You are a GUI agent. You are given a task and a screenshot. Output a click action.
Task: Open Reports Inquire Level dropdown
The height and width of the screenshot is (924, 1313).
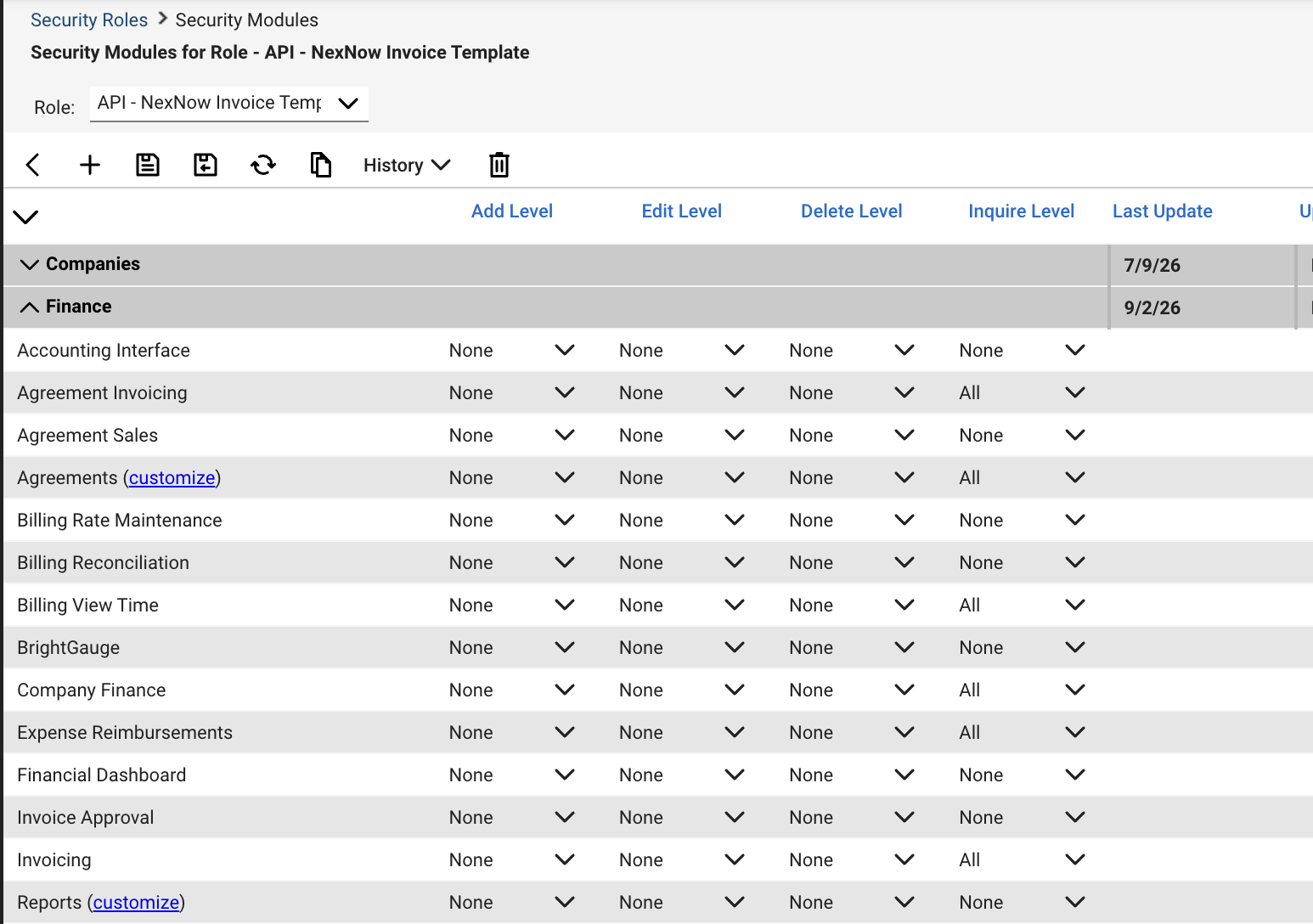[1022, 902]
